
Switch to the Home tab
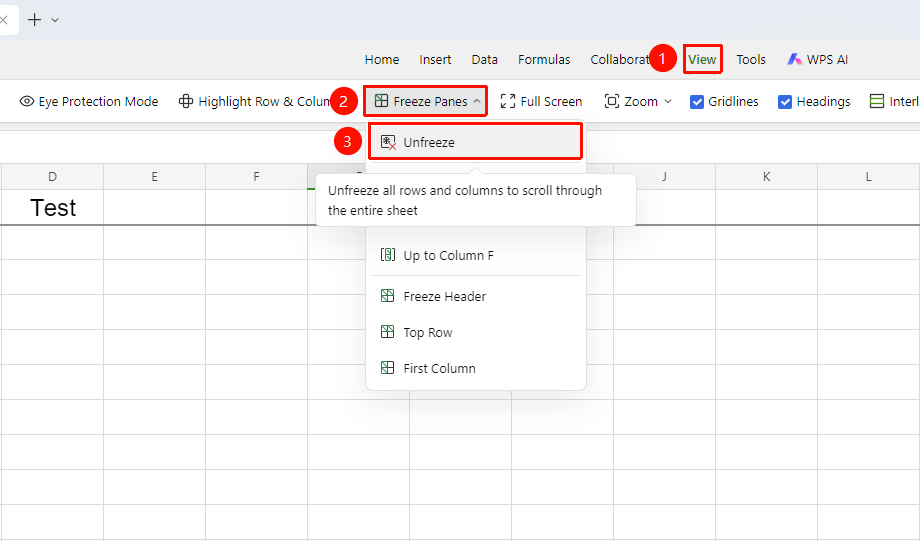(381, 59)
